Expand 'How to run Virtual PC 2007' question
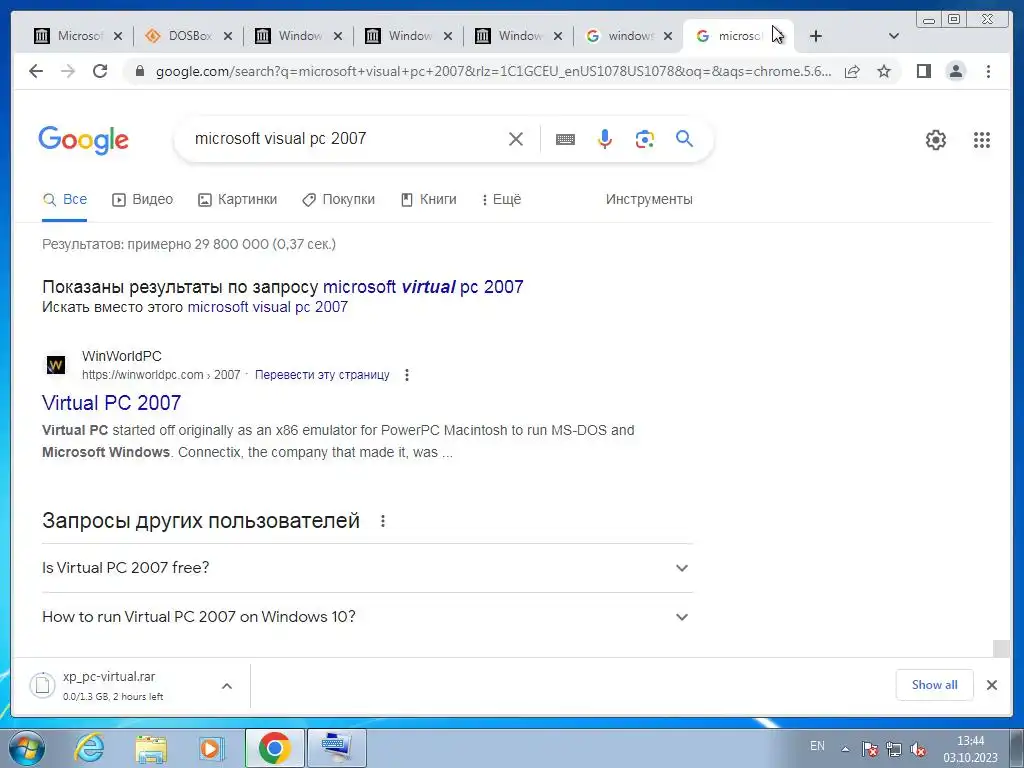This screenshot has height=768, width=1024. coord(367,617)
